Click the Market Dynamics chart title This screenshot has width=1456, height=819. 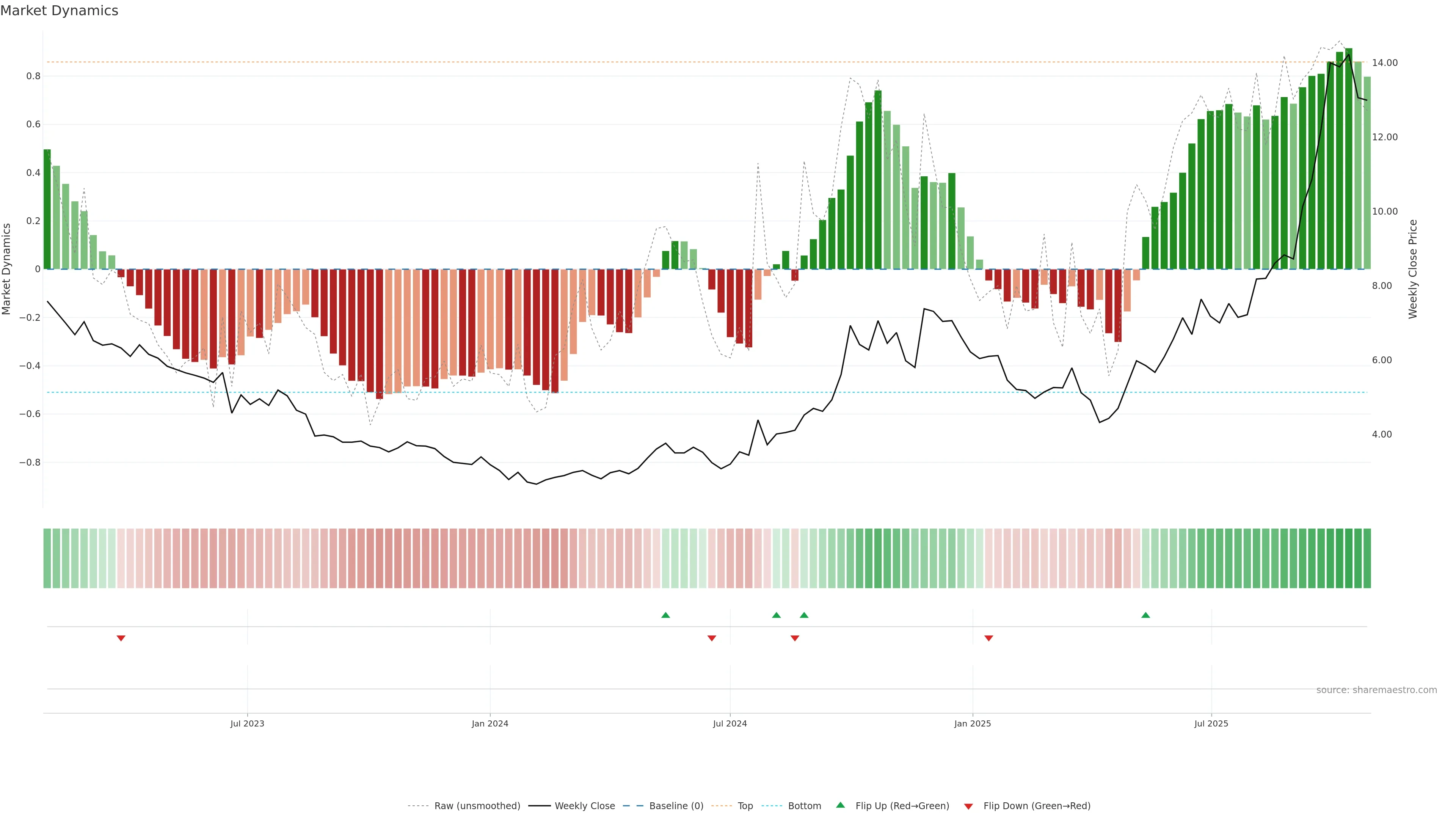point(60,11)
